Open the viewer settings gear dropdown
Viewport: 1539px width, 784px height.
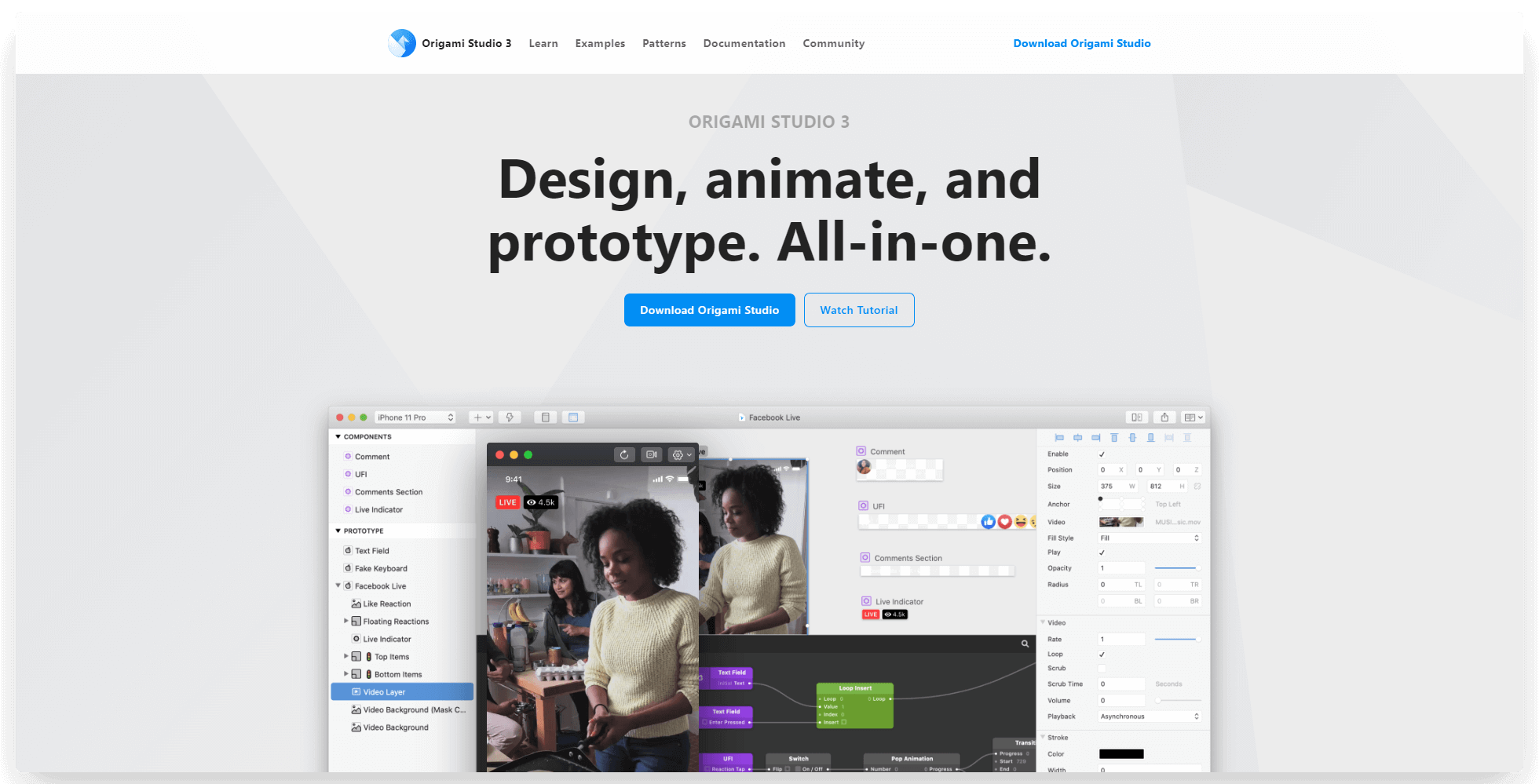pyautogui.click(x=682, y=454)
